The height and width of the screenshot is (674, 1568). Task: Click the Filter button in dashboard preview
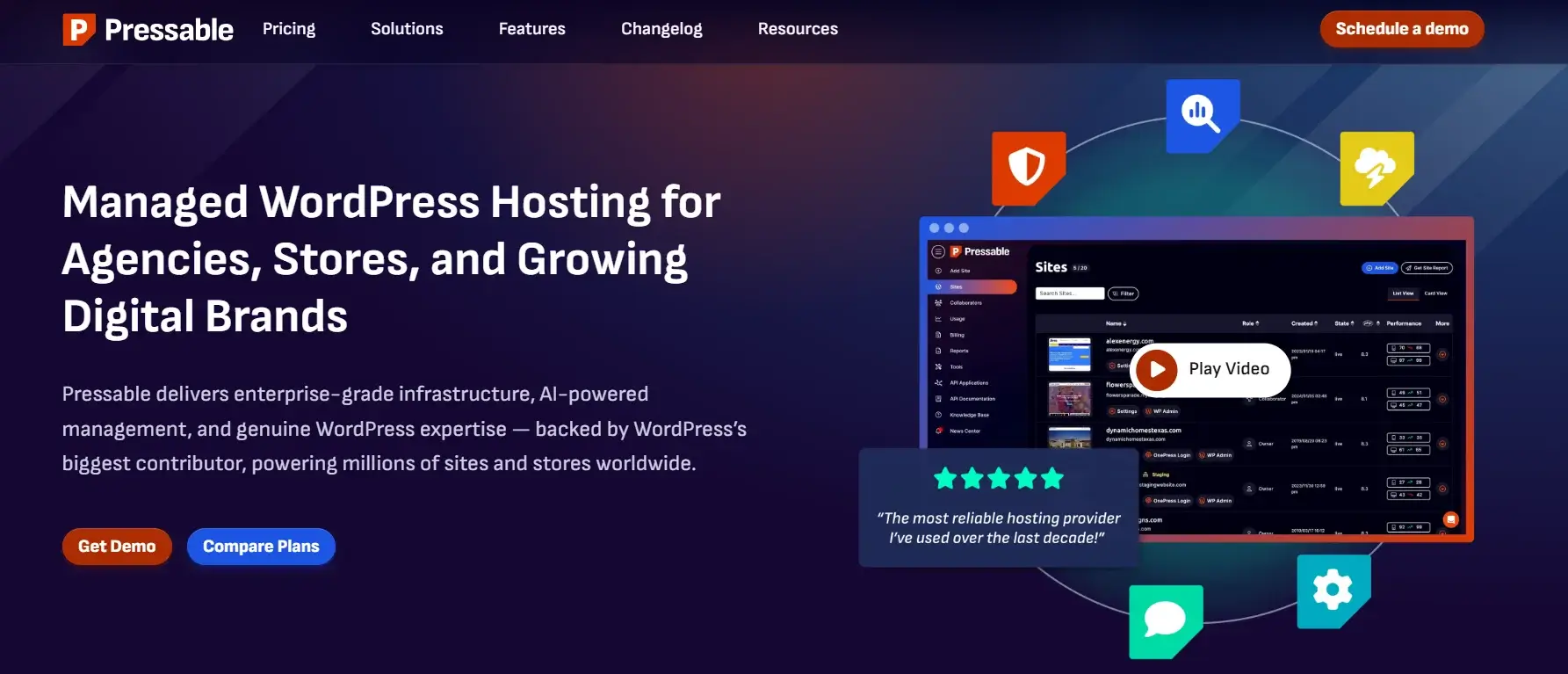1124,294
